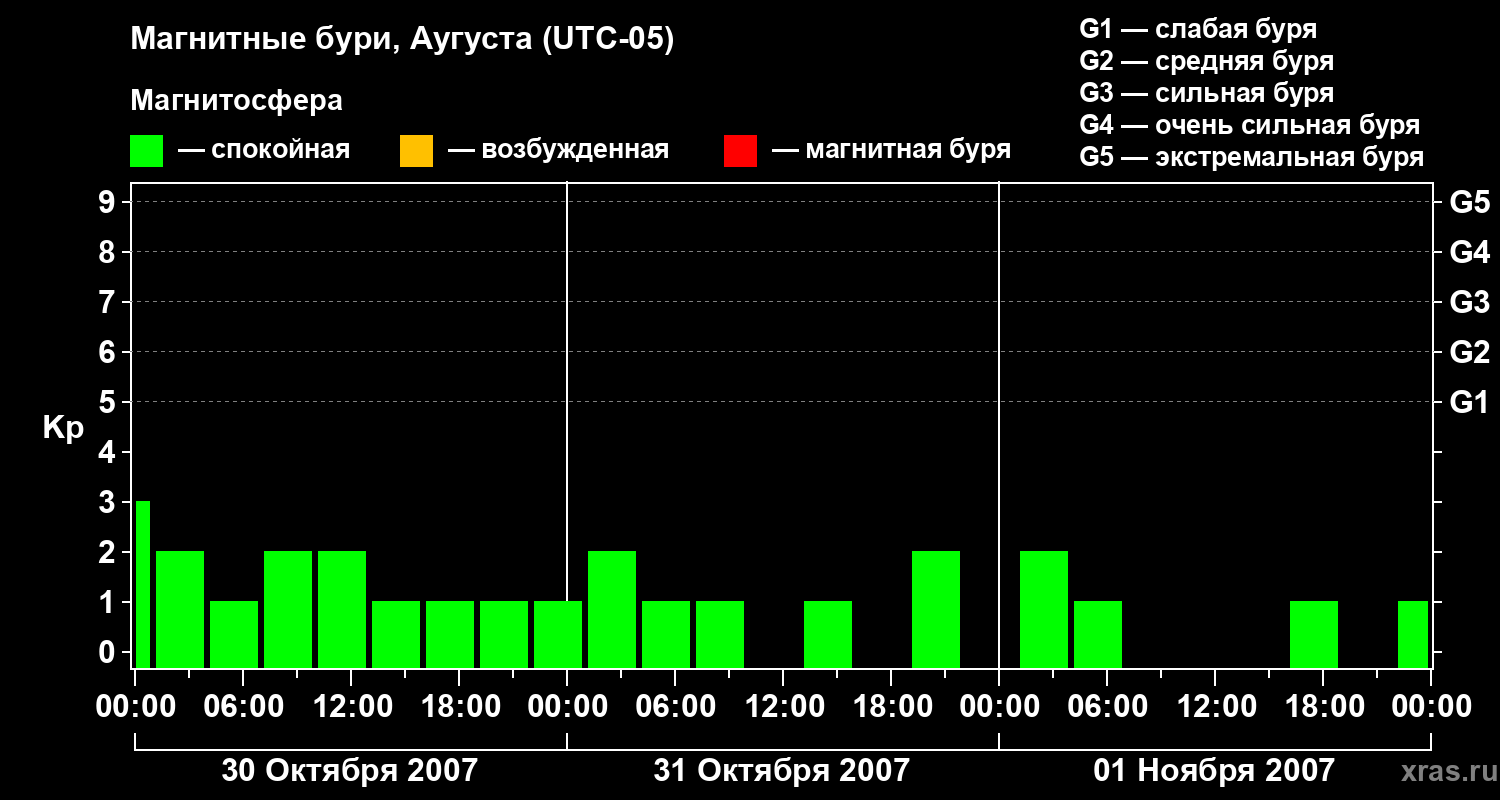Click the Kp 2 bar on 01 November
The height and width of the screenshot is (800, 1500).
pyautogui.click(x=1044, y=609)
